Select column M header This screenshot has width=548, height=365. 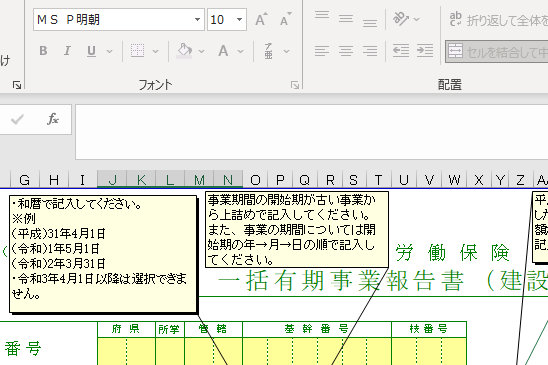click(x=199, y=180)
